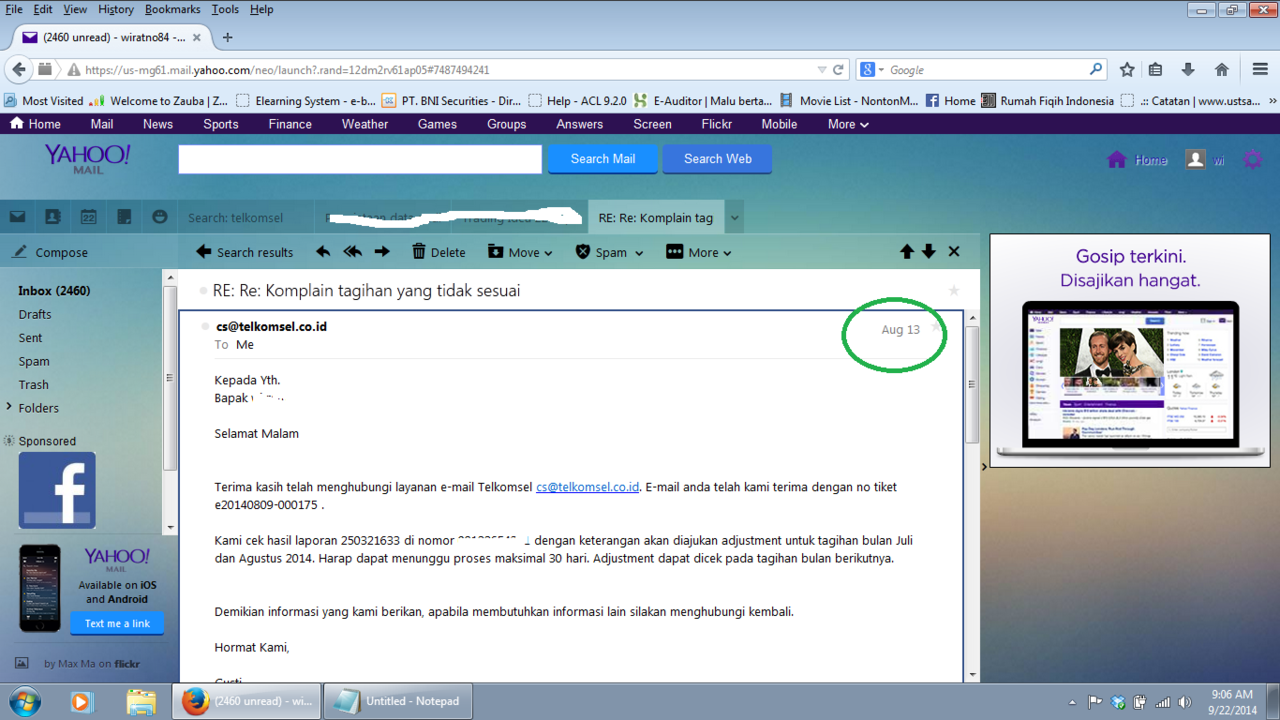Toggle unread dot beside the email subject
The width and height of the screenshot is (1280, 720).
point(203,291)
